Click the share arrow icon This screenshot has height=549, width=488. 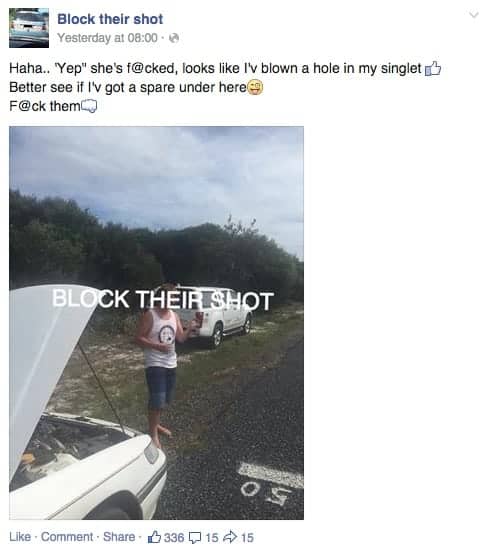point(230,537)
